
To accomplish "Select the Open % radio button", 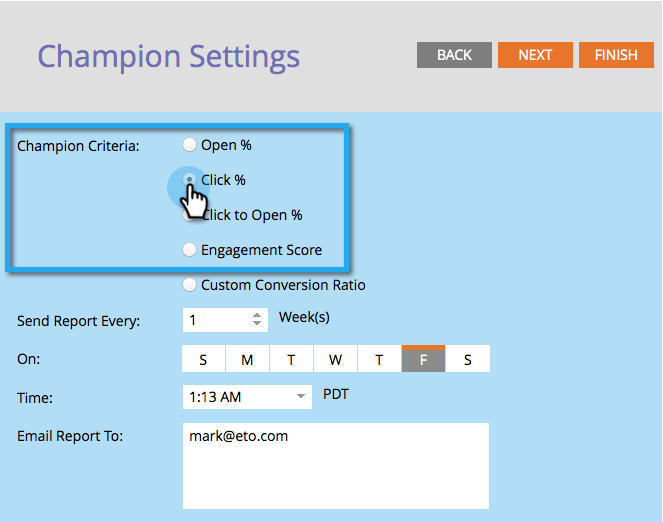I will click(189, 145).
